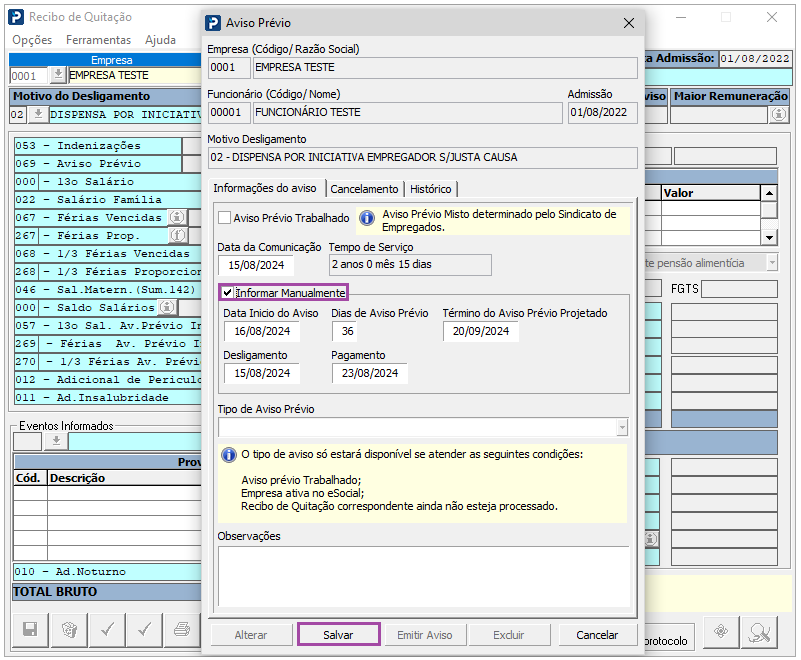
Task: Click the '046 - Sal.Matern.(Sum.142)' row
Action: pyautogui.click(x=108, y=289)
